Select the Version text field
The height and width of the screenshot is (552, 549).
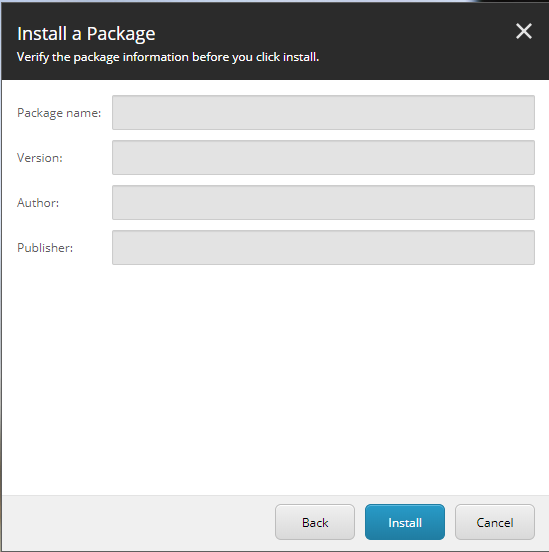323,157
